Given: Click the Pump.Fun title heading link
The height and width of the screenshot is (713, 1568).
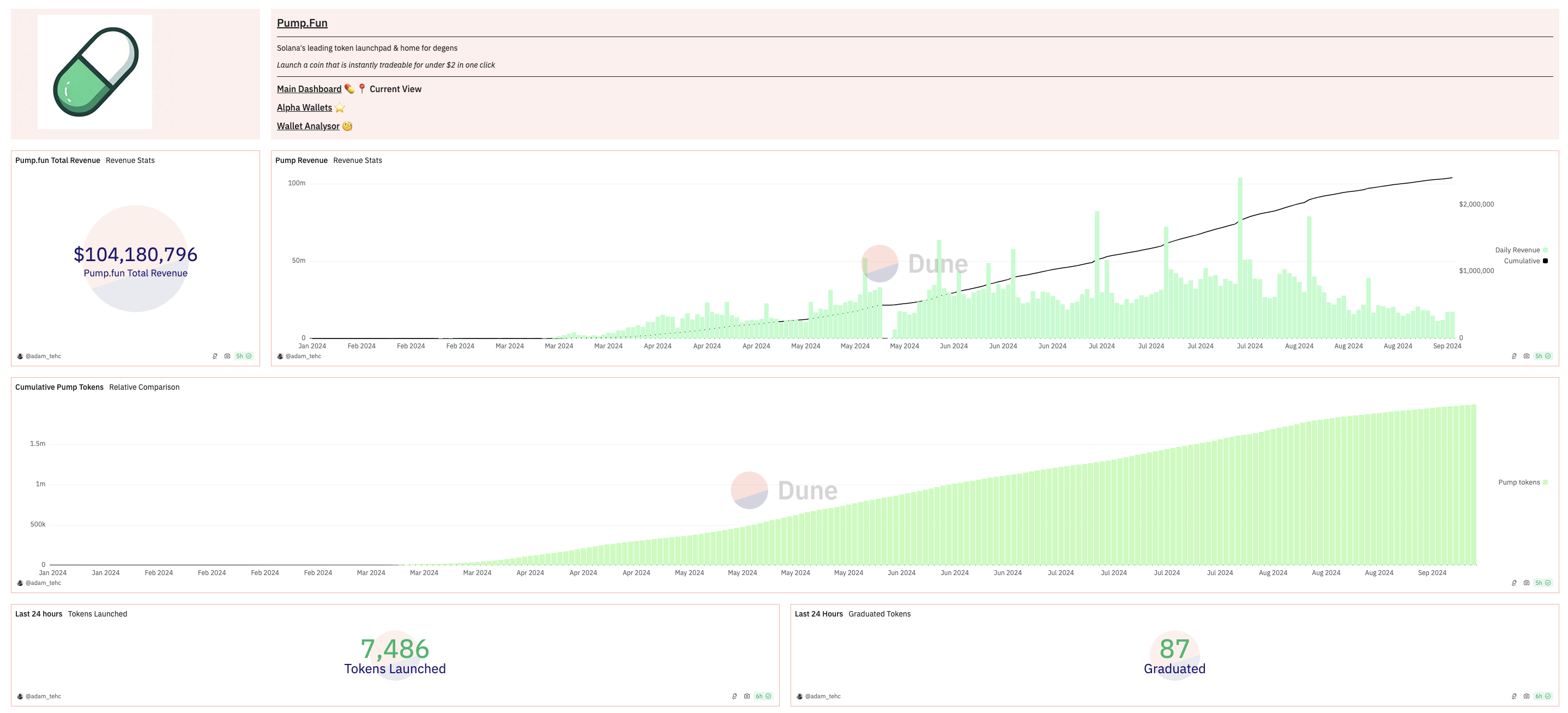Looking at the screenshot, I should tap(302, 23).
